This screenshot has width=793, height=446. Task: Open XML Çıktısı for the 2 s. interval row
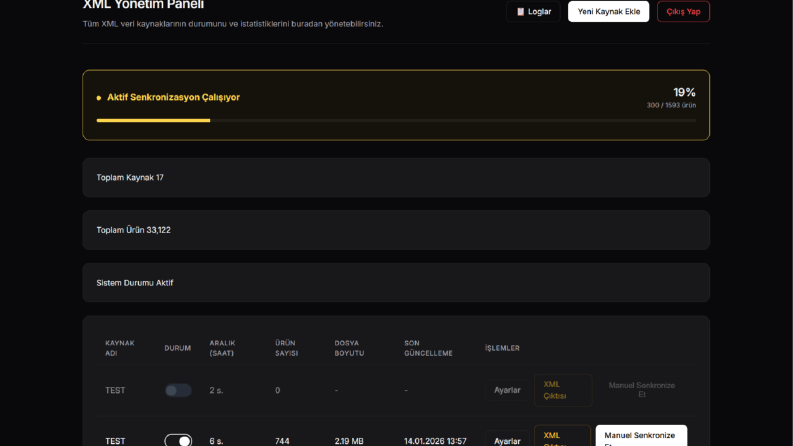563,390
